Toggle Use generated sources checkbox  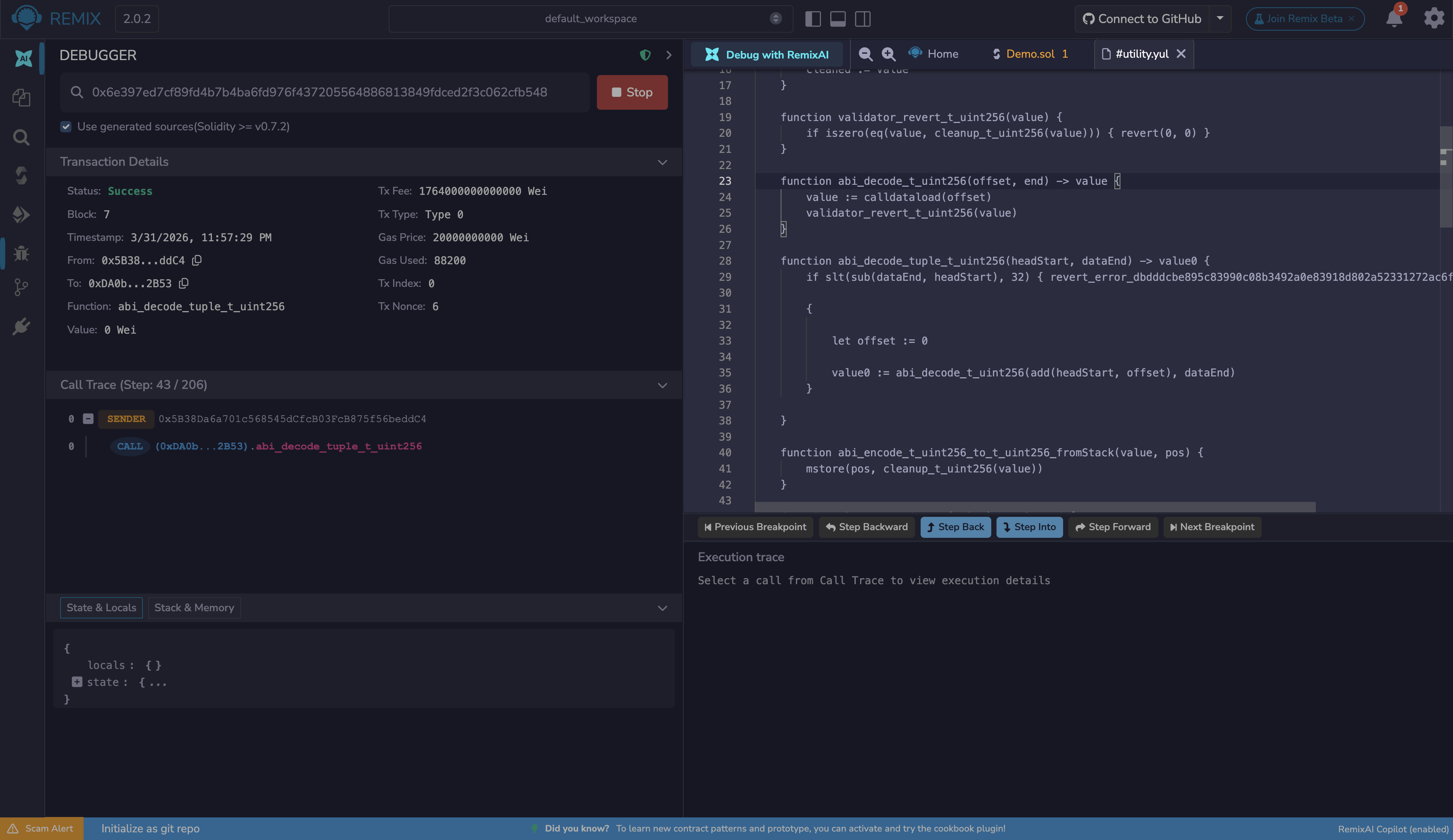66,127
